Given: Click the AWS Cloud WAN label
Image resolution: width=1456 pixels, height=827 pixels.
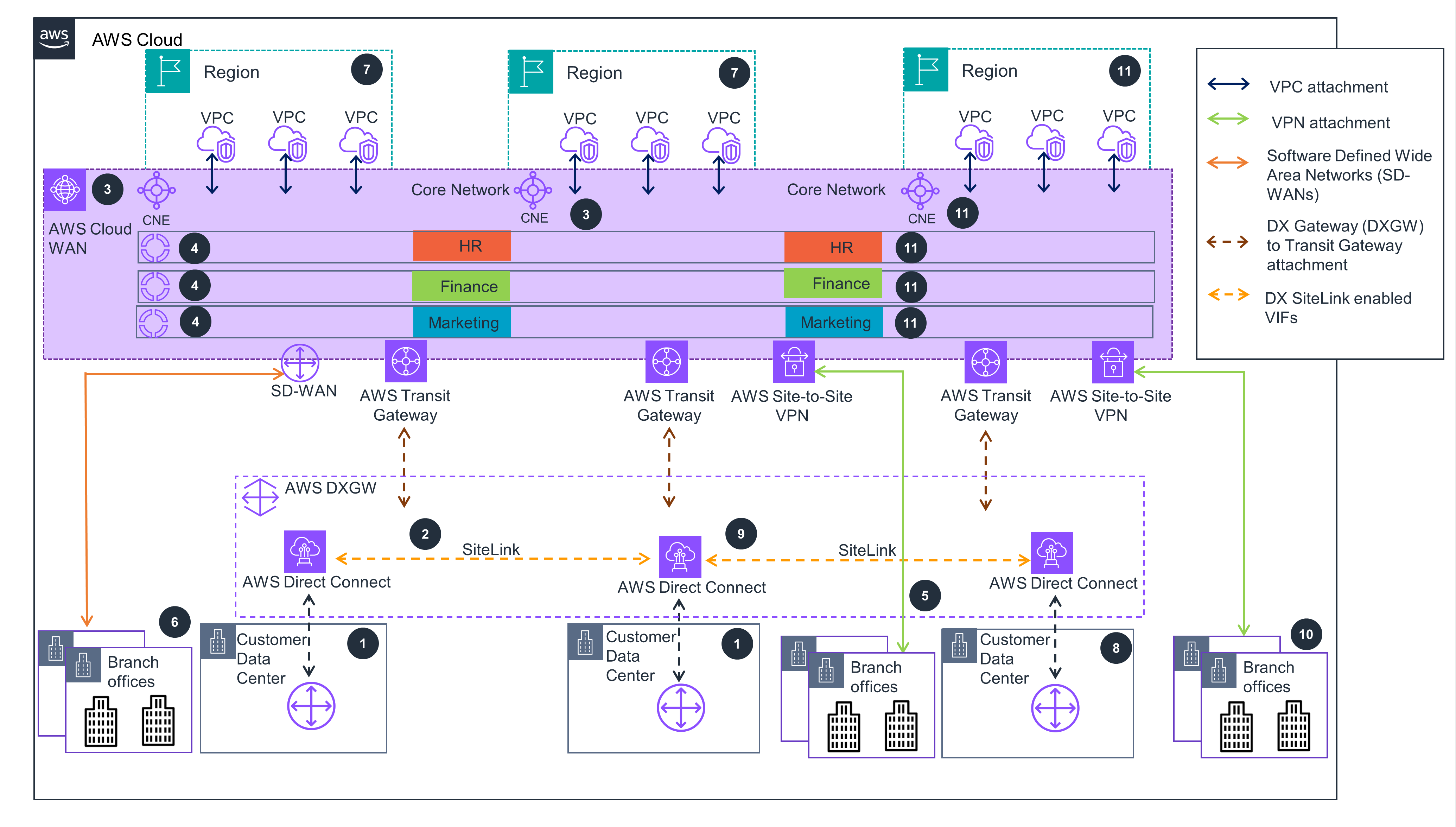Looking at the screenshot, I should point(90,238).
